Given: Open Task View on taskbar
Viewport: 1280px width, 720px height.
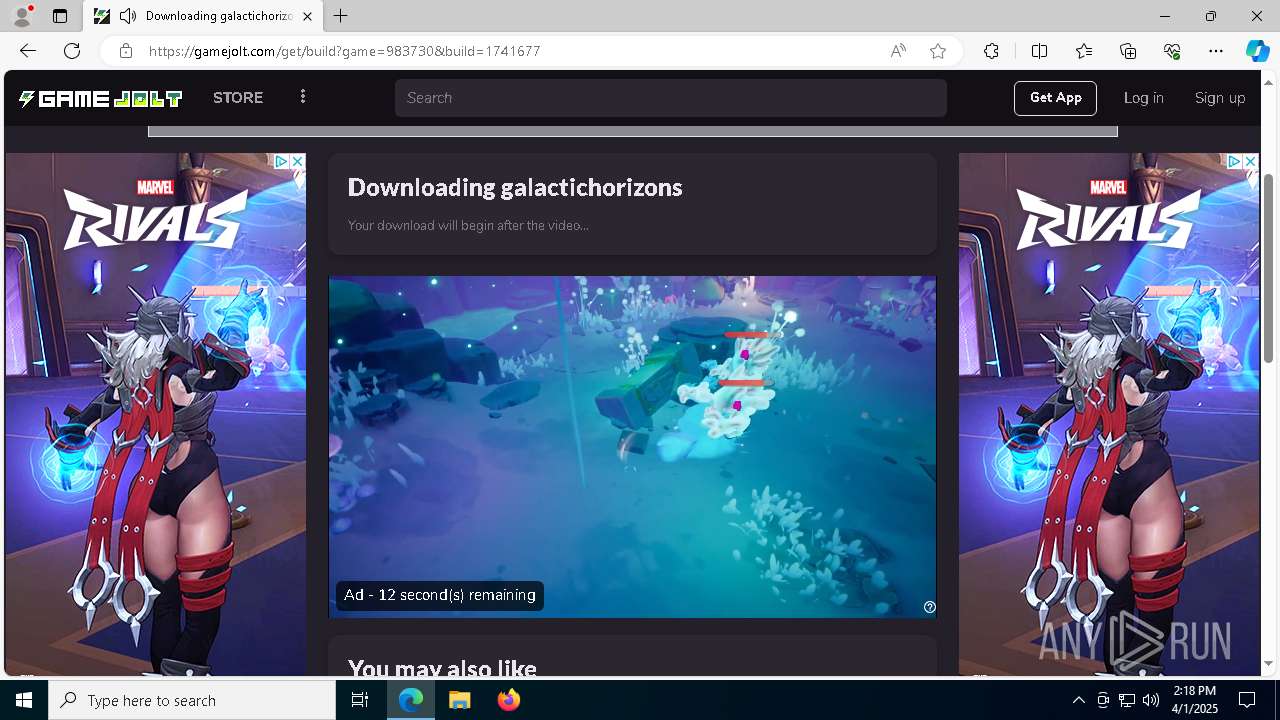Looking at the screenshot, I should [x=360, y=700].
